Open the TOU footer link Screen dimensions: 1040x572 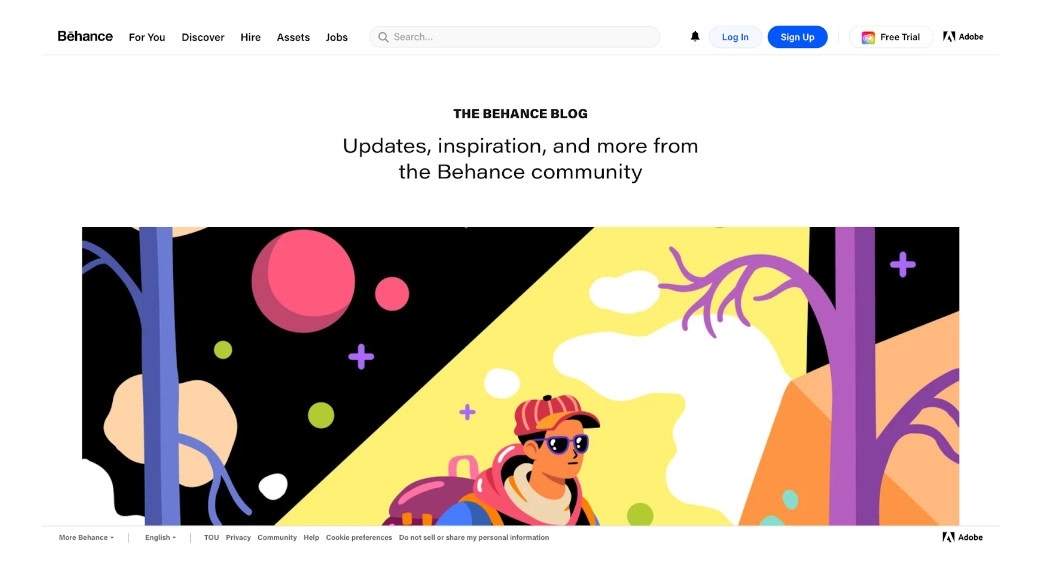[211, 537]
